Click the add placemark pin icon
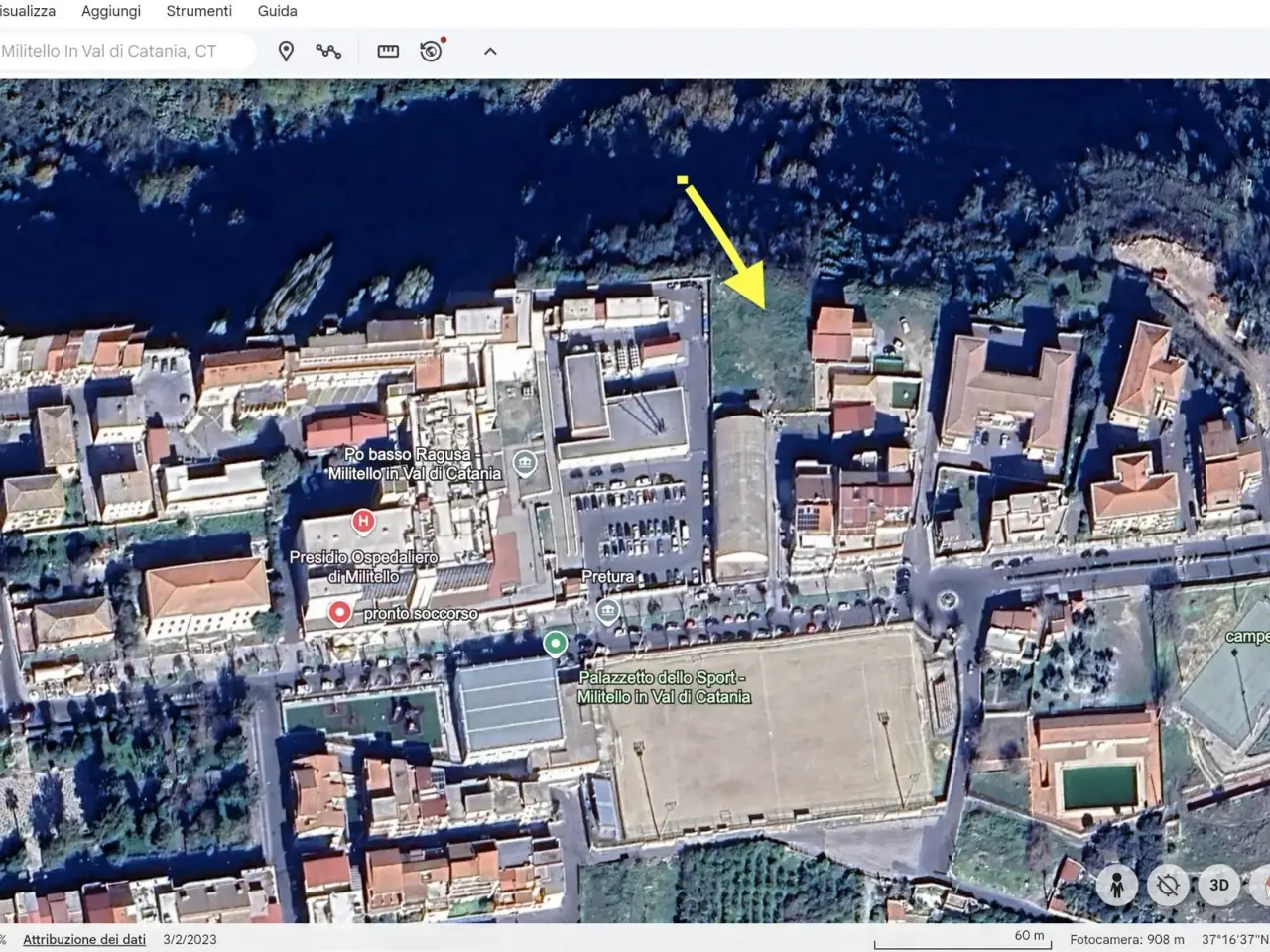1270x952 pixels. [x=286, y=51]
